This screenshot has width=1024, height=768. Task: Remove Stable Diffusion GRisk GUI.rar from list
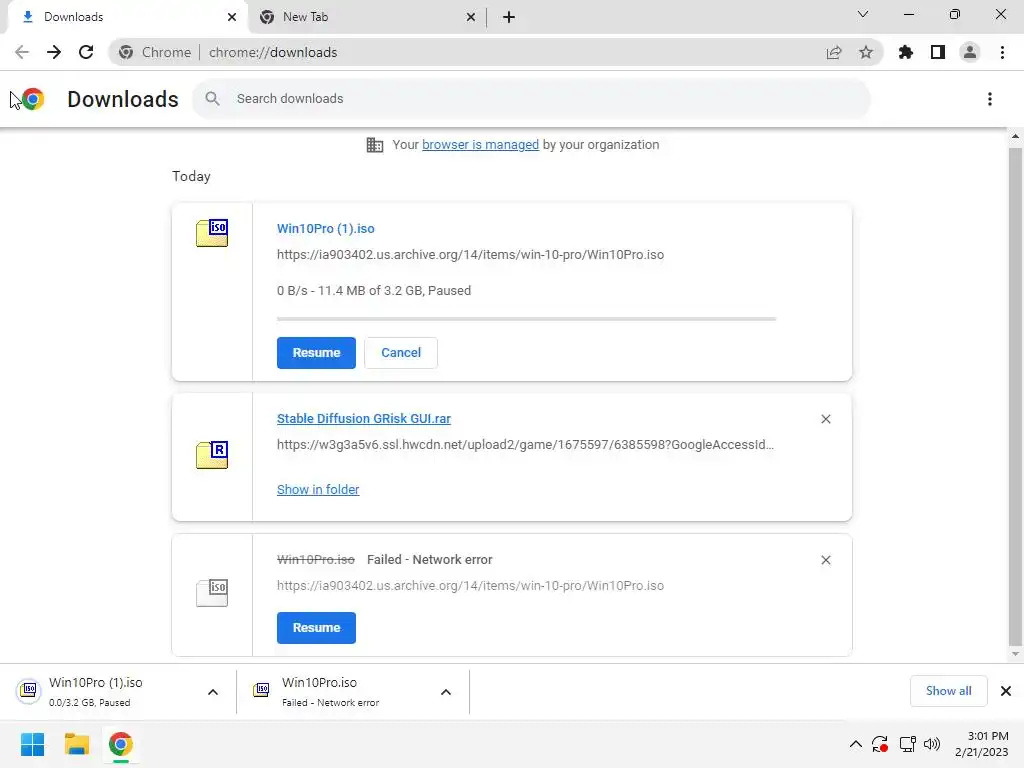point(825,419)
